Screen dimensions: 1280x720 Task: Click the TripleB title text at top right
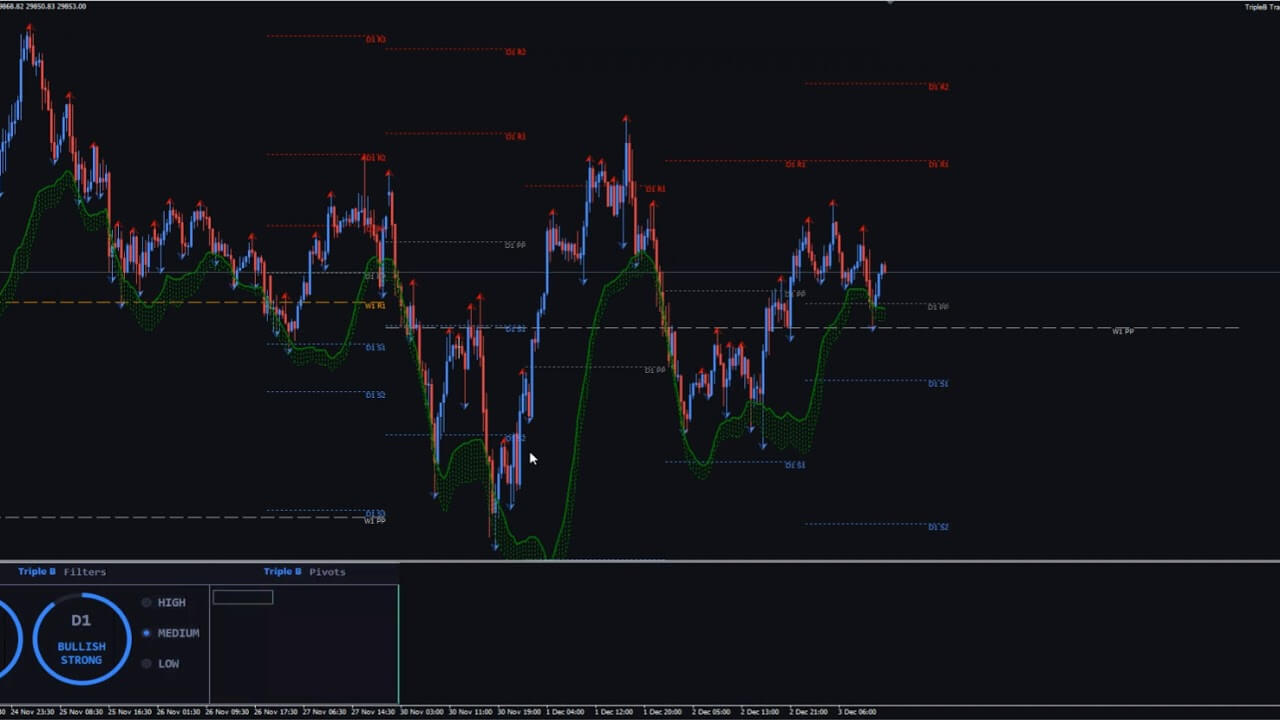(1260, 7)
